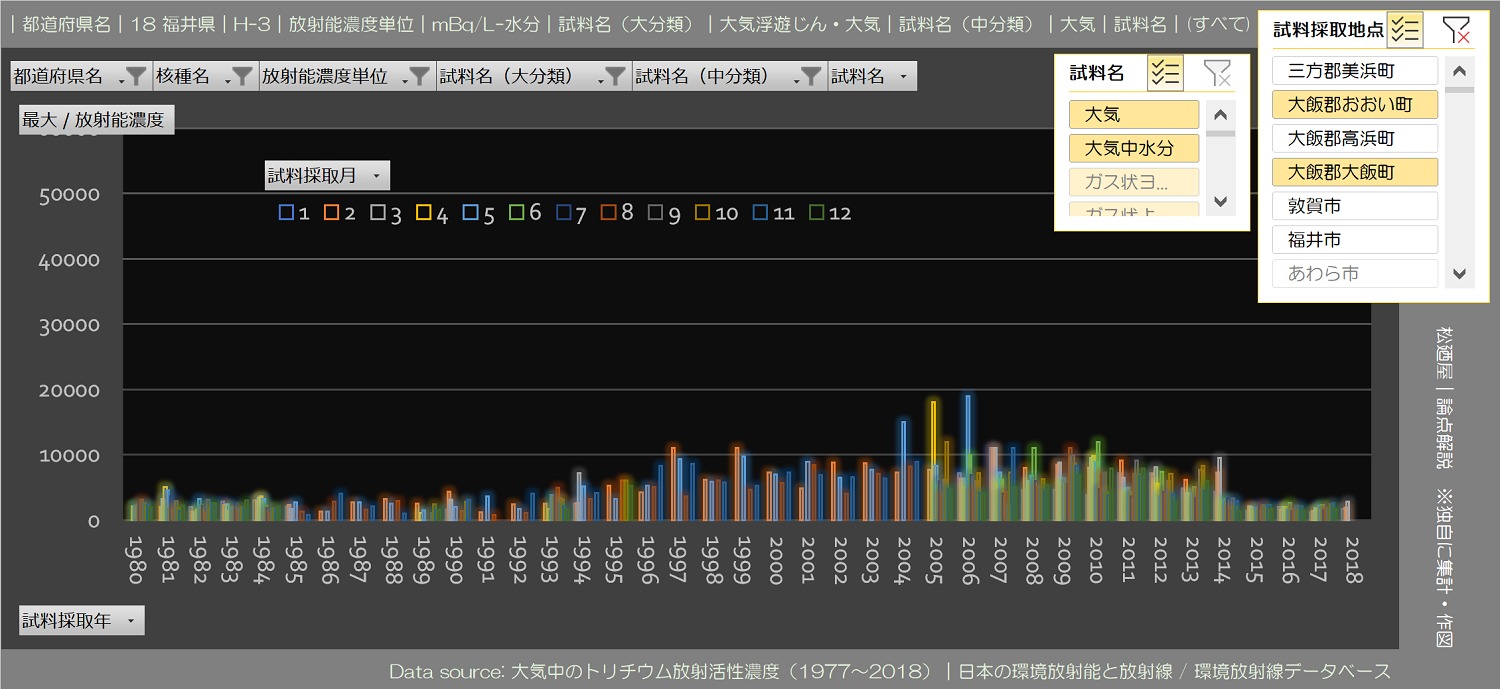This screenshot has width=1500, height=689.
Task: Click filter icon on 試料名（大分類） field button
Action: click(x=616, y=76)
